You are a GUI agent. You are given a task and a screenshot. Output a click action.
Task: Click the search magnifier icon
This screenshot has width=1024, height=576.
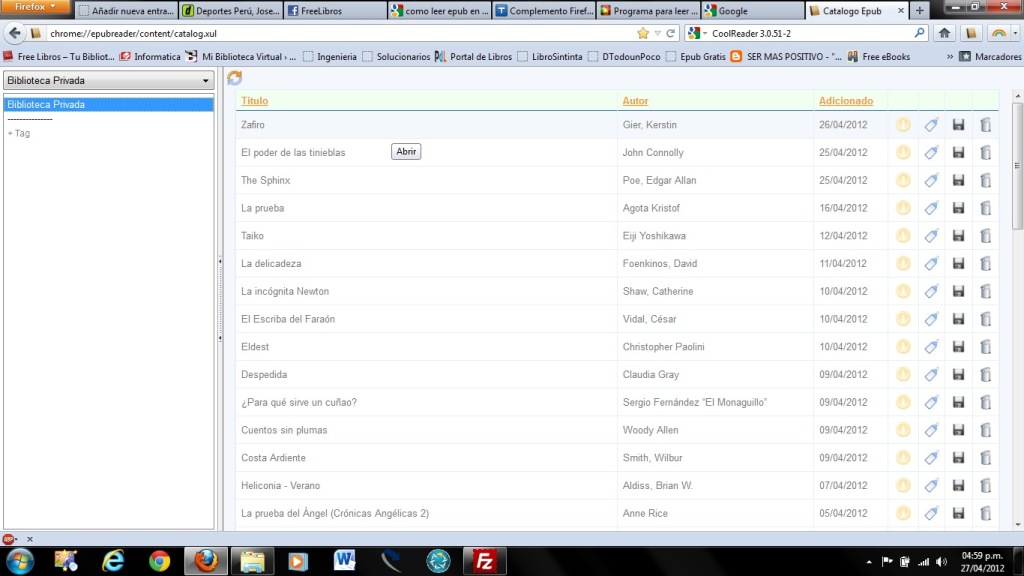point(918,31)
